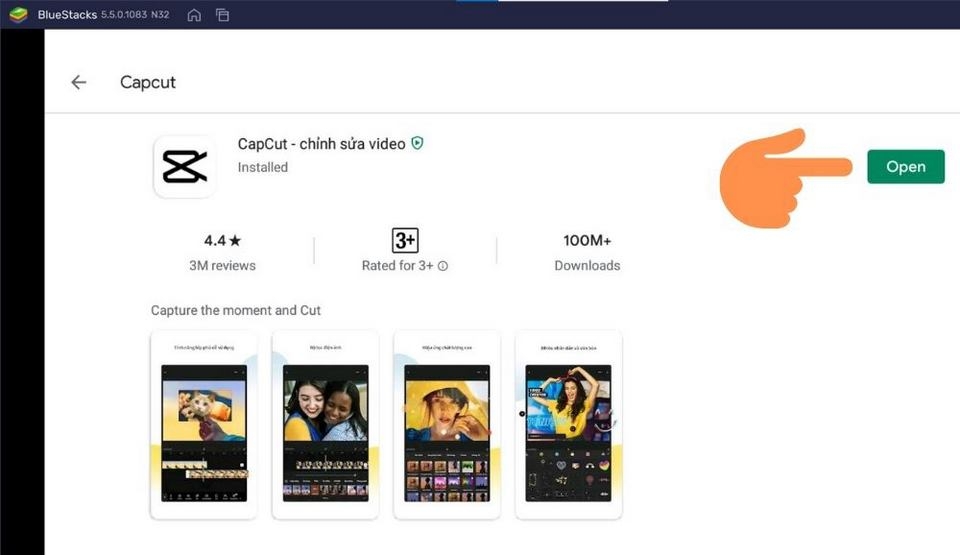960x555 pixels.
Task: Click the BlueStacks logo icon
Action: (18, 14)
